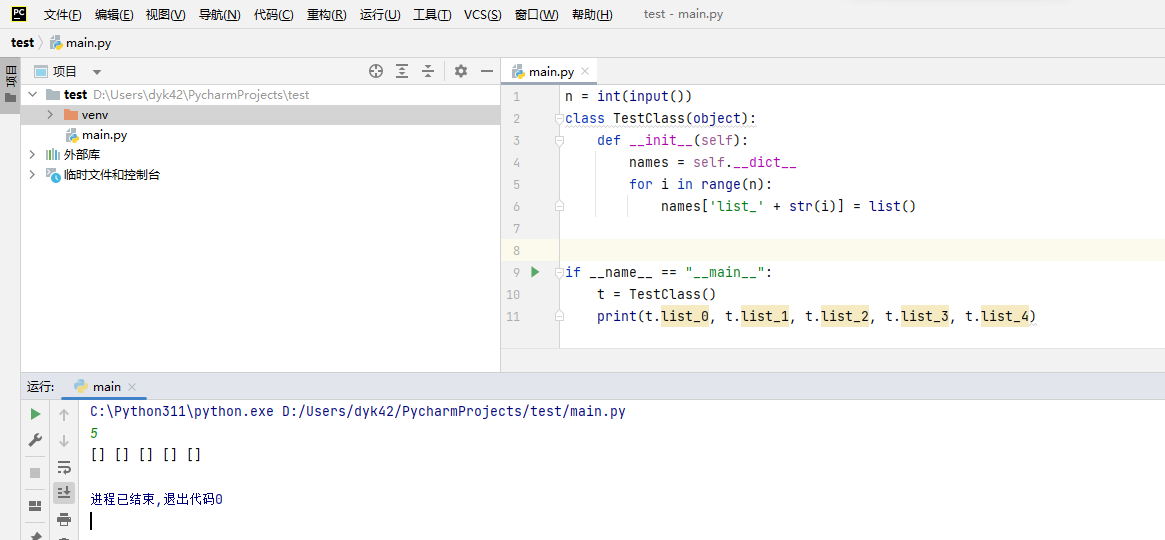Click the locate opened file crosshair icon

pyautogui.click(x=376, y=71)
